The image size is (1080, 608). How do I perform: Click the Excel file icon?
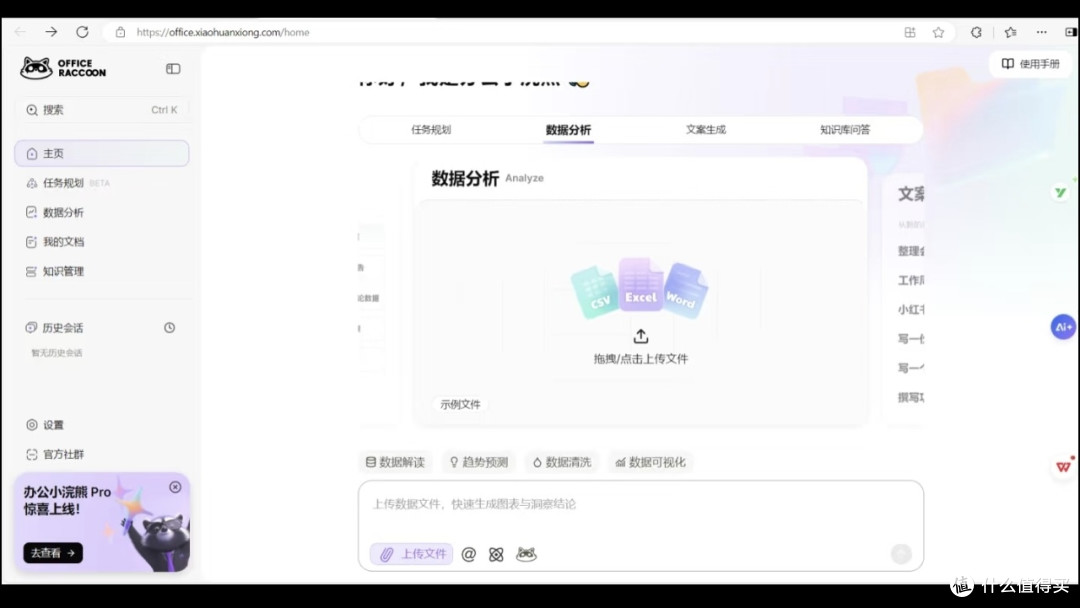coord(641,284)
